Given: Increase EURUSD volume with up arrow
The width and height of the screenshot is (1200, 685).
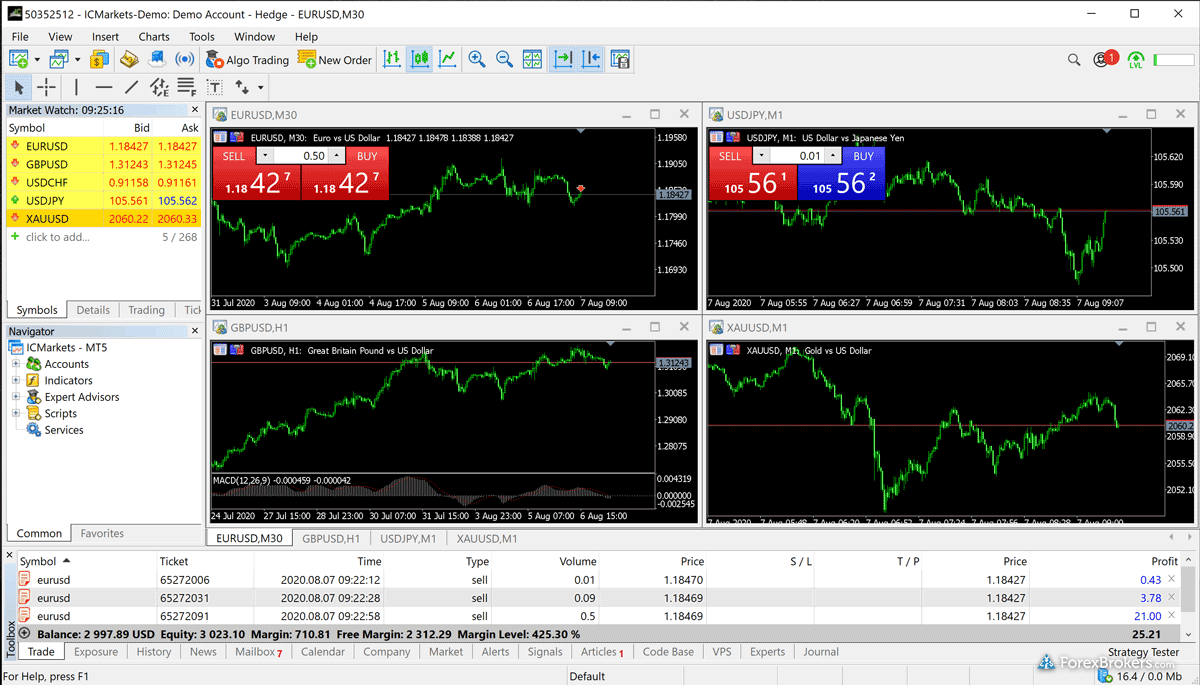Looking at the screenshot, I should (x=337, y=156).
